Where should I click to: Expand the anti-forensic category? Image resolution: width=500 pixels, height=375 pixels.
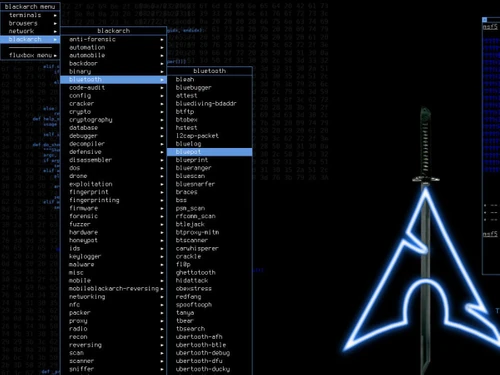pyautogui.click(x=113, y=39)
